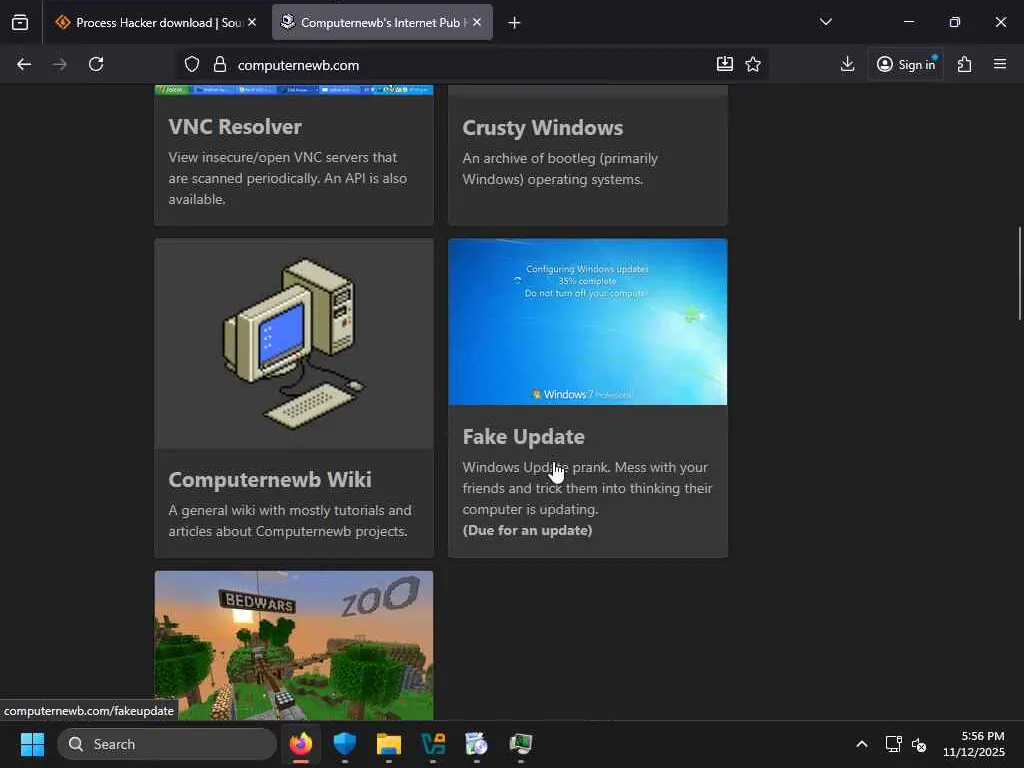Image resolution: width=1024 pixels, height=768 pixels.
Task: Click the VNC Resolver description text
Action: [x=287, y=178]
